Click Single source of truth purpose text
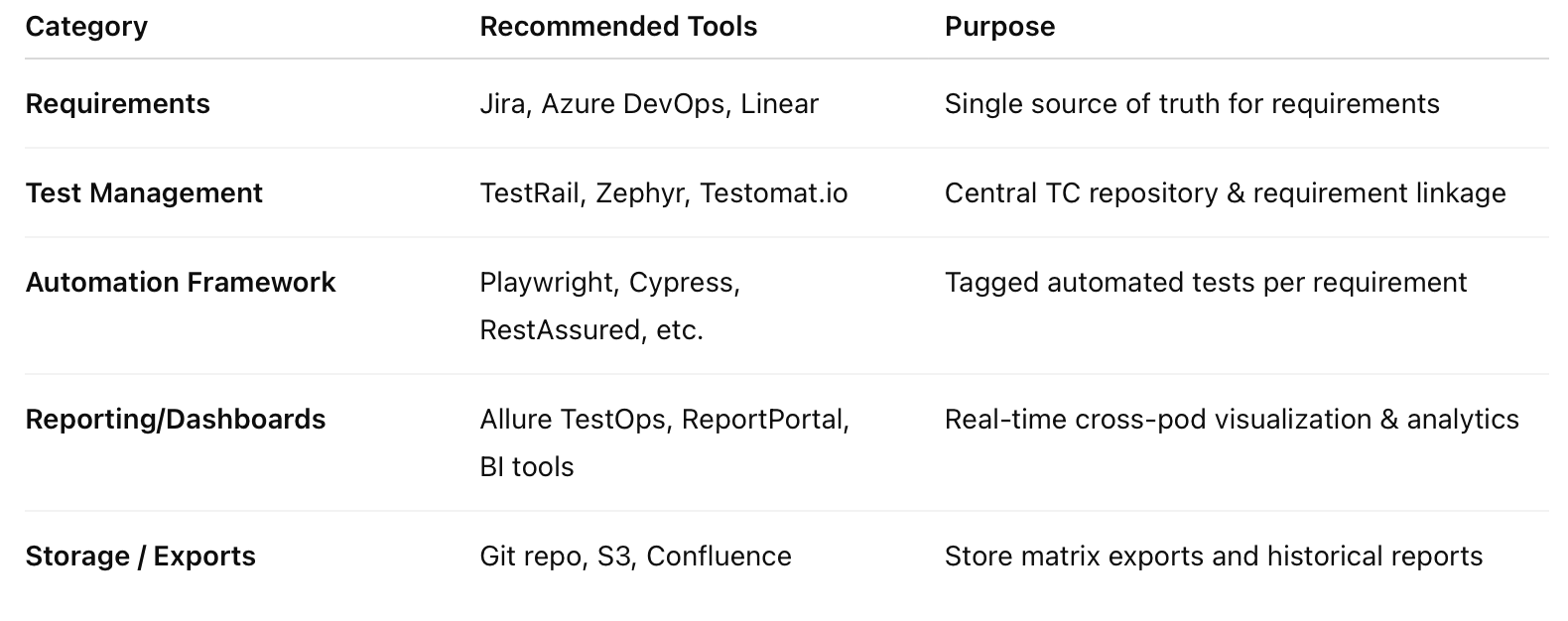The height and width of the screenshot is (621, 1568). pos(1191,104)
